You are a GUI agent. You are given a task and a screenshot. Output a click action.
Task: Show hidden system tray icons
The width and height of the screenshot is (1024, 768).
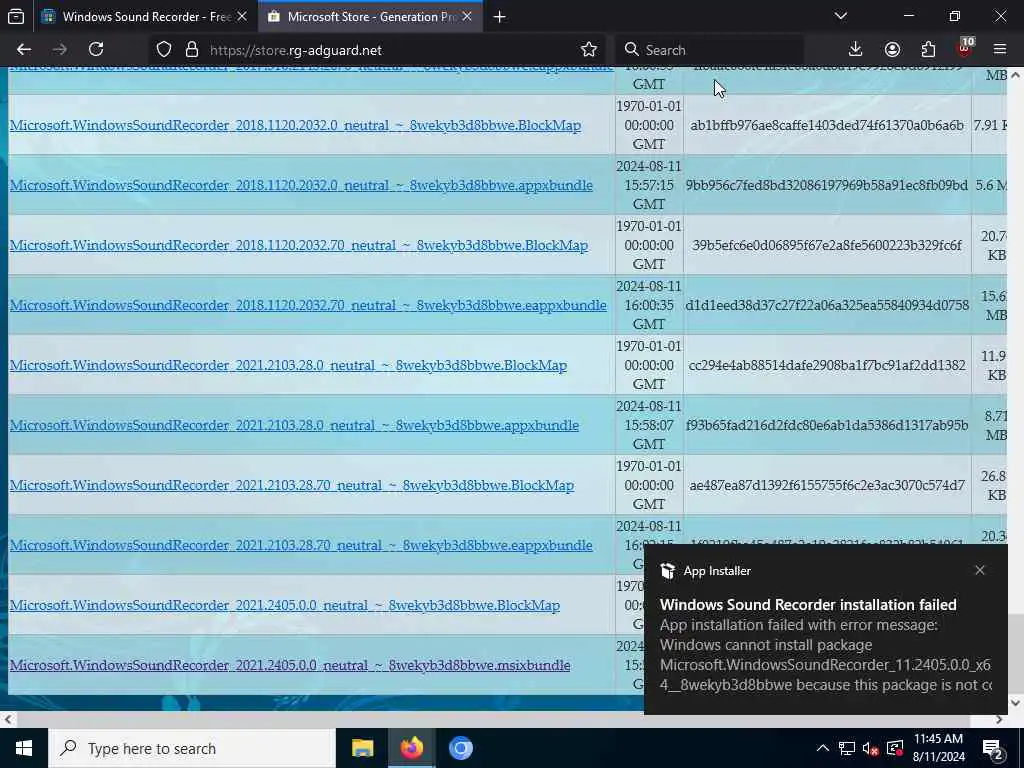pyautogui.click(x=822, y=748)
